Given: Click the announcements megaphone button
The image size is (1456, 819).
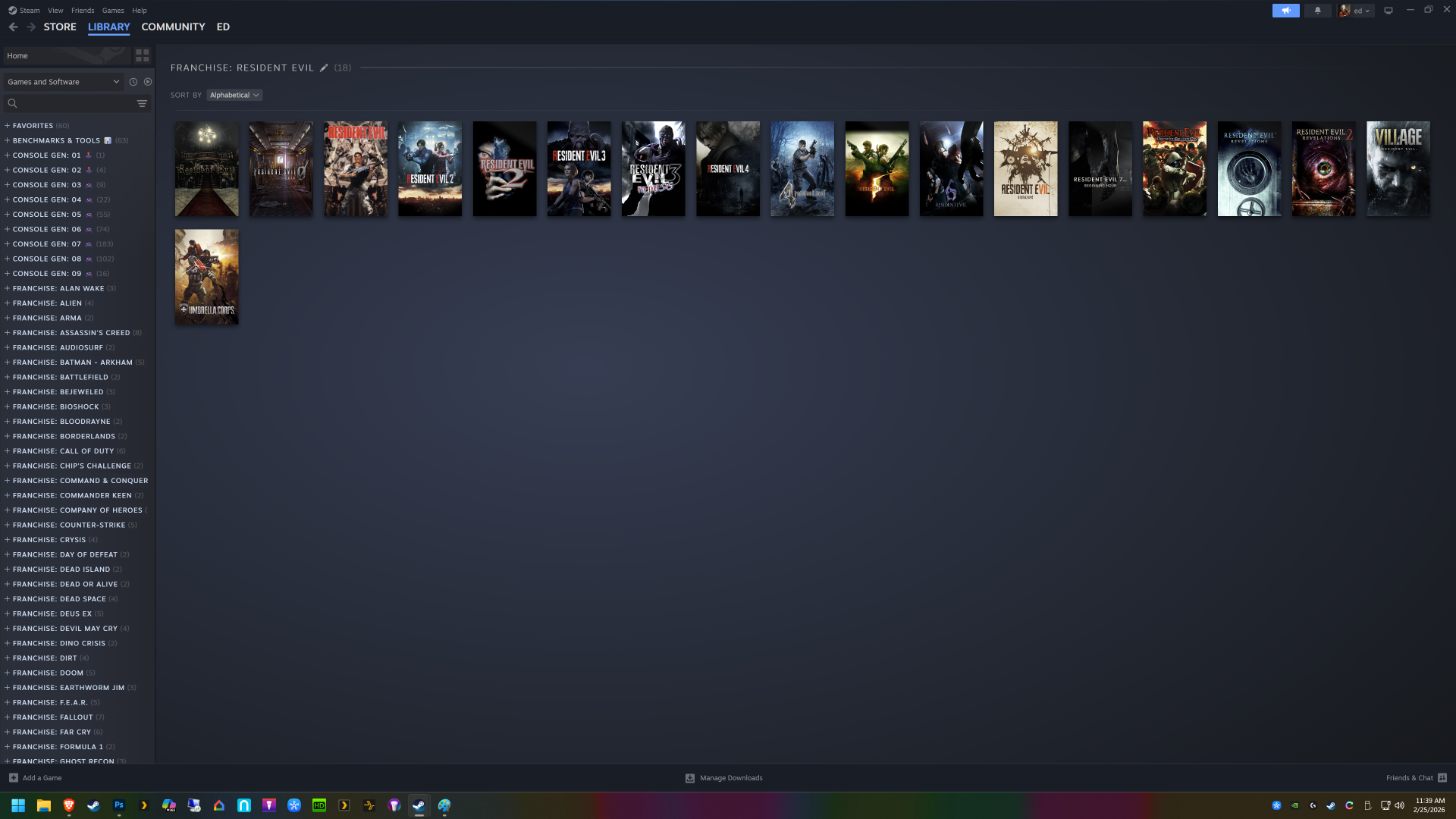Looking at the screenshot, I should click(1285, 11).
